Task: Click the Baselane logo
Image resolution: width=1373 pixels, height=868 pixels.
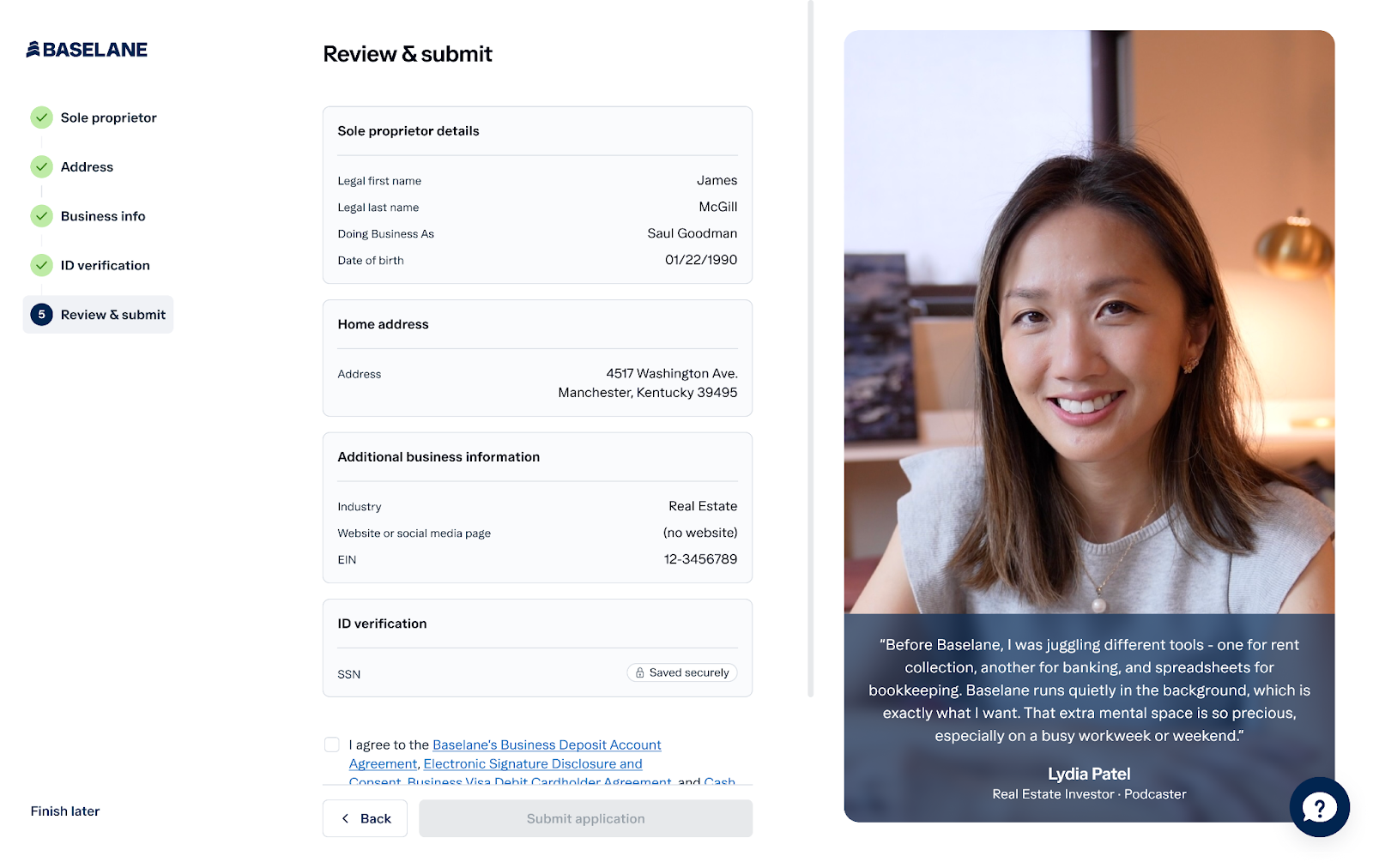Action: coord(87,50)
